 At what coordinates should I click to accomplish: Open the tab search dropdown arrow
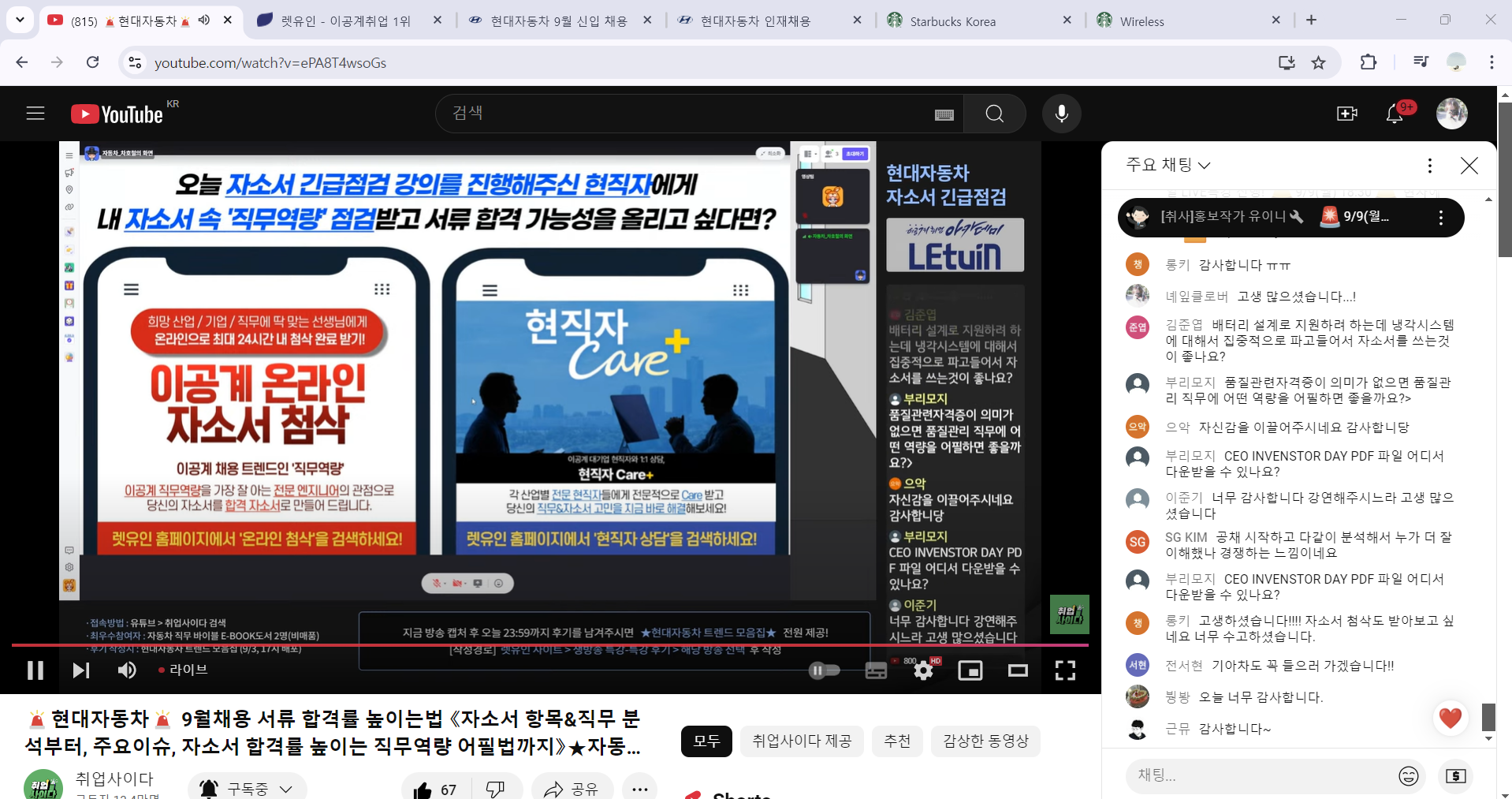[20, 20]
